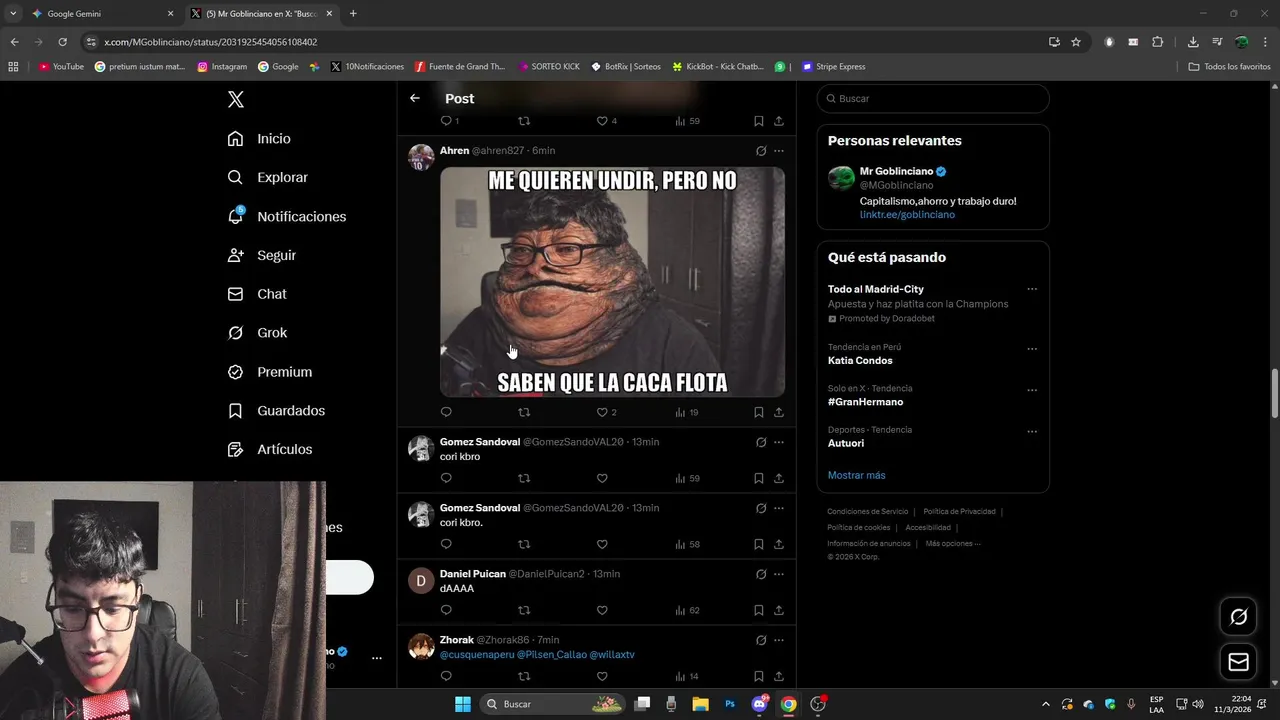Viewport: 1280px width, 720px height.
Task: Click Mostrar más under trends
Action: tap(856, 475)
